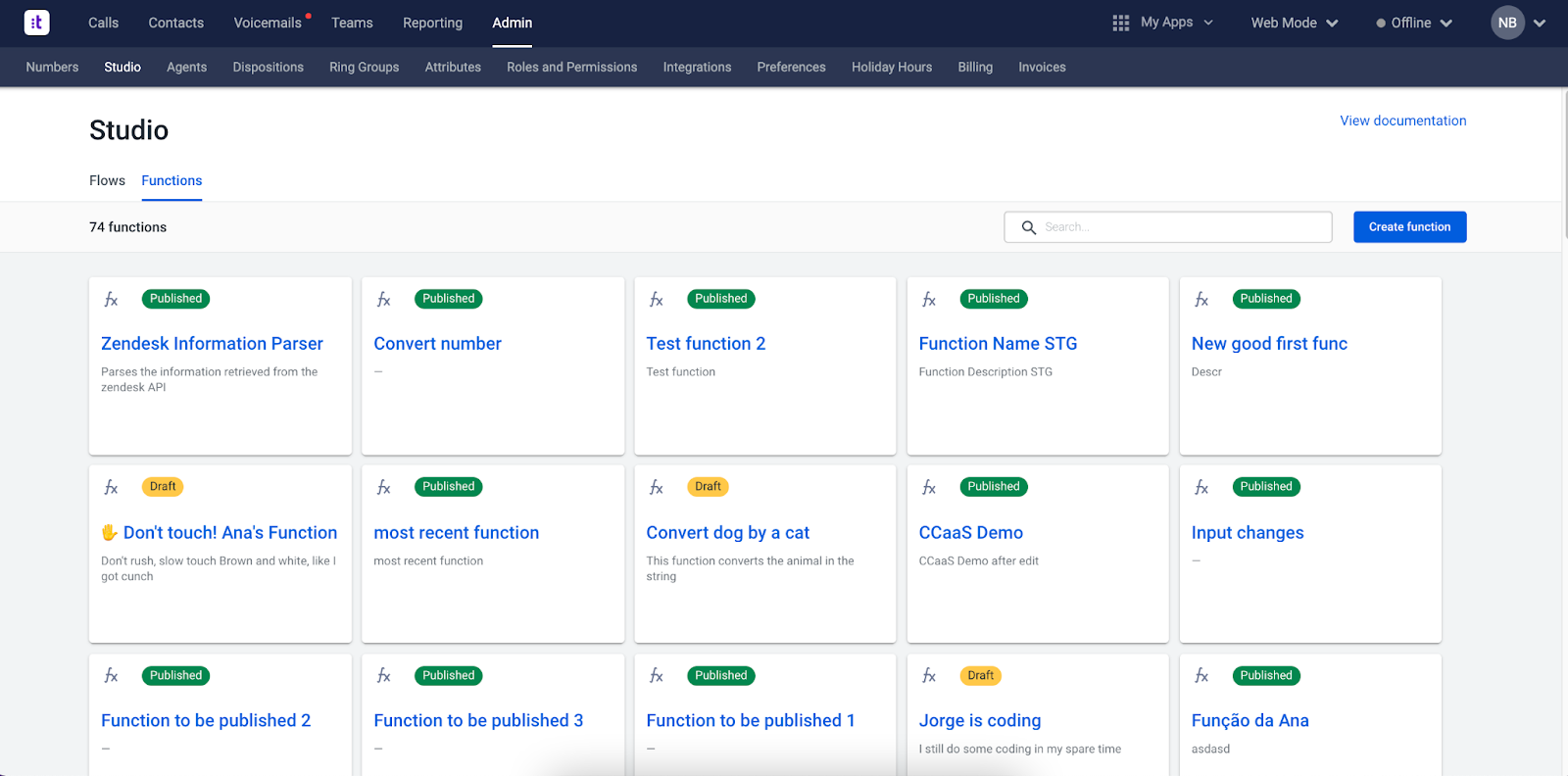Viewport: 1568px width, 776px height.
Task: Click Draft badge on Don't touch! Ana's Function
Action: (163, 487)
